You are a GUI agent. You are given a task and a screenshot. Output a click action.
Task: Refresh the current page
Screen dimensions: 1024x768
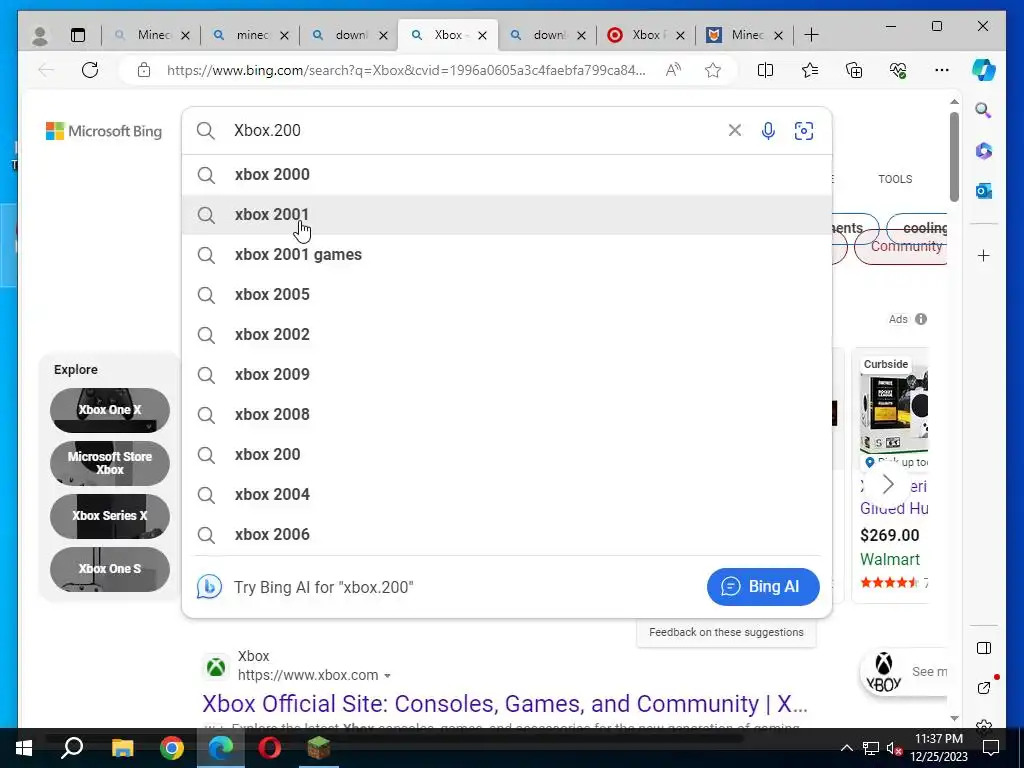click(x=90, y=70)
